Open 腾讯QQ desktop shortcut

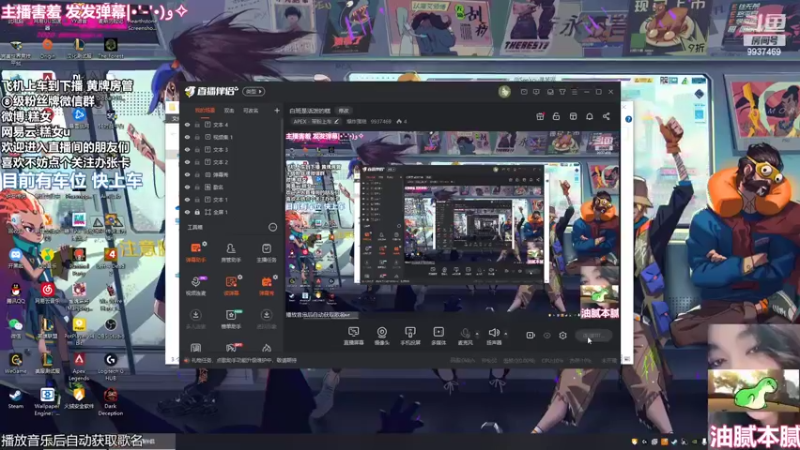(15, 294)
